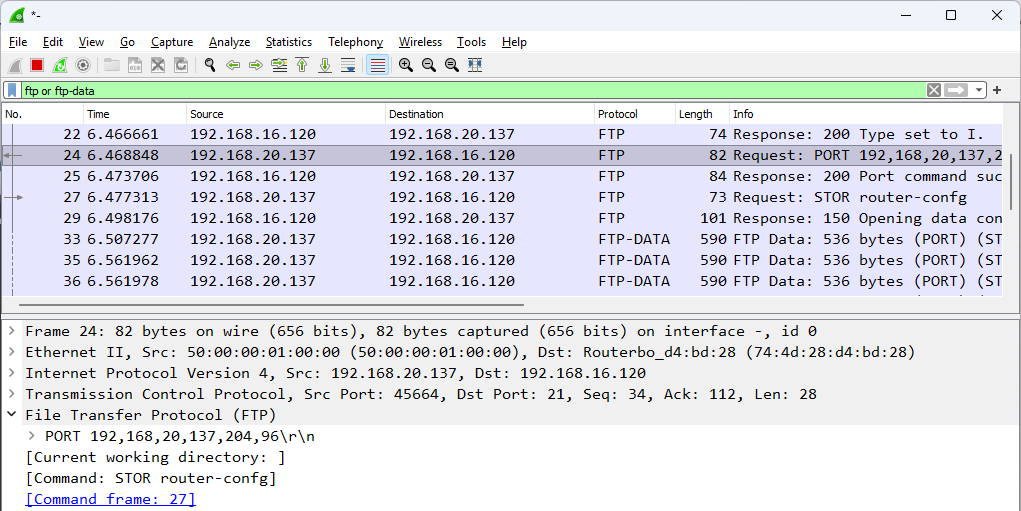Sort by the Length column header
Image resolution: width=1021 pixels, height=511 pixels.
pos(702,114)
